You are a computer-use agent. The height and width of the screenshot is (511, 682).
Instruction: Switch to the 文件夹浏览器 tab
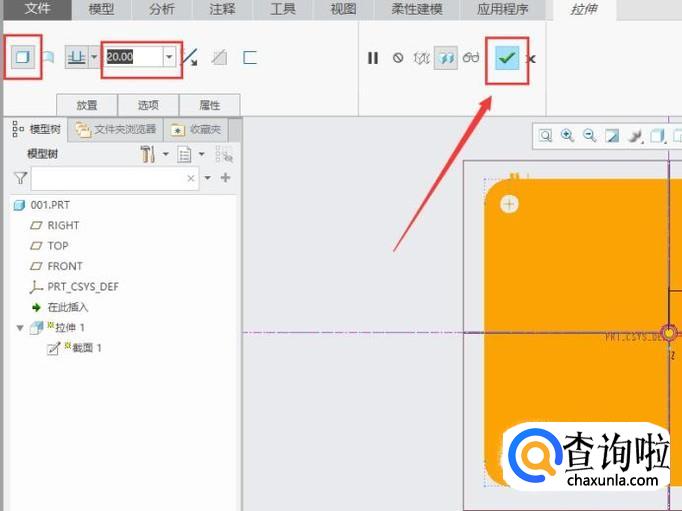coord(116,129)
